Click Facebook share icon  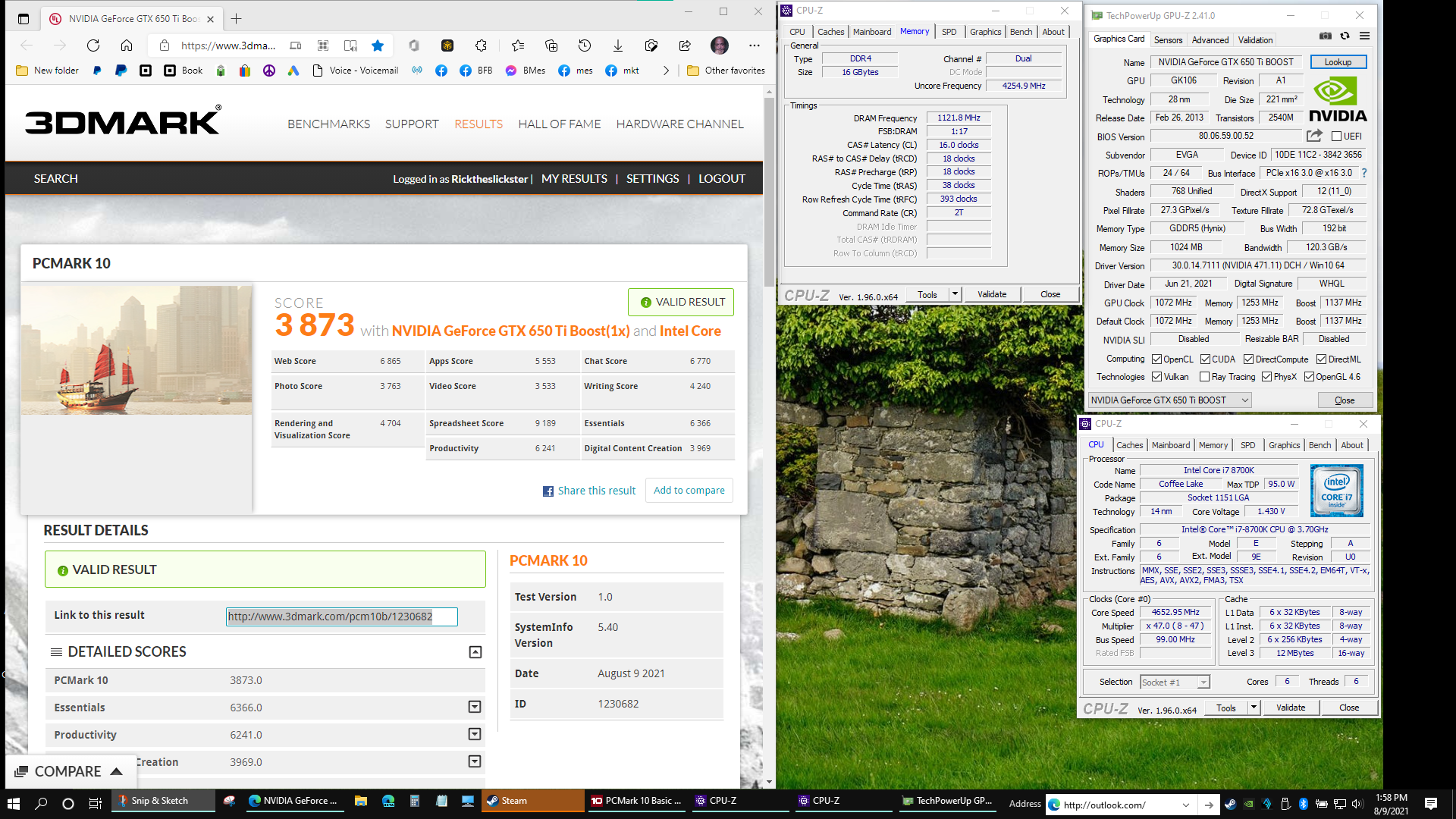coord(548,491)
